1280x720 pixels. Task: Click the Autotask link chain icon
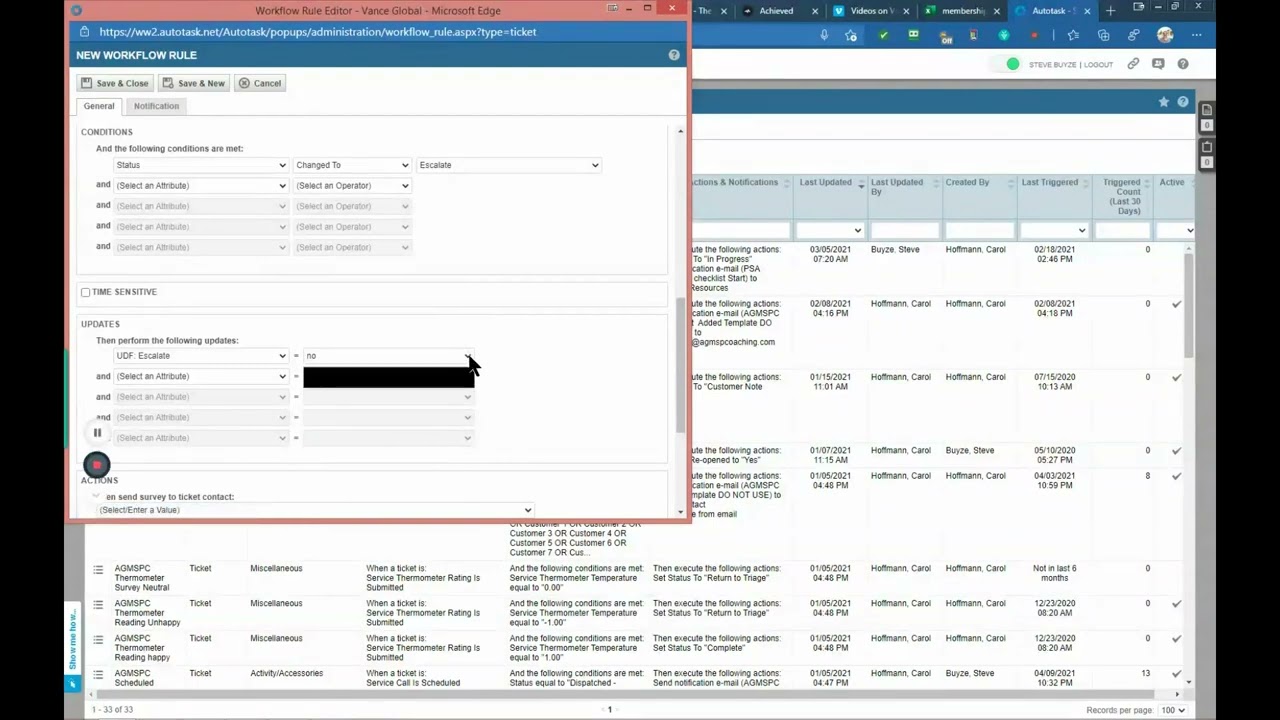pos(1133,64)
